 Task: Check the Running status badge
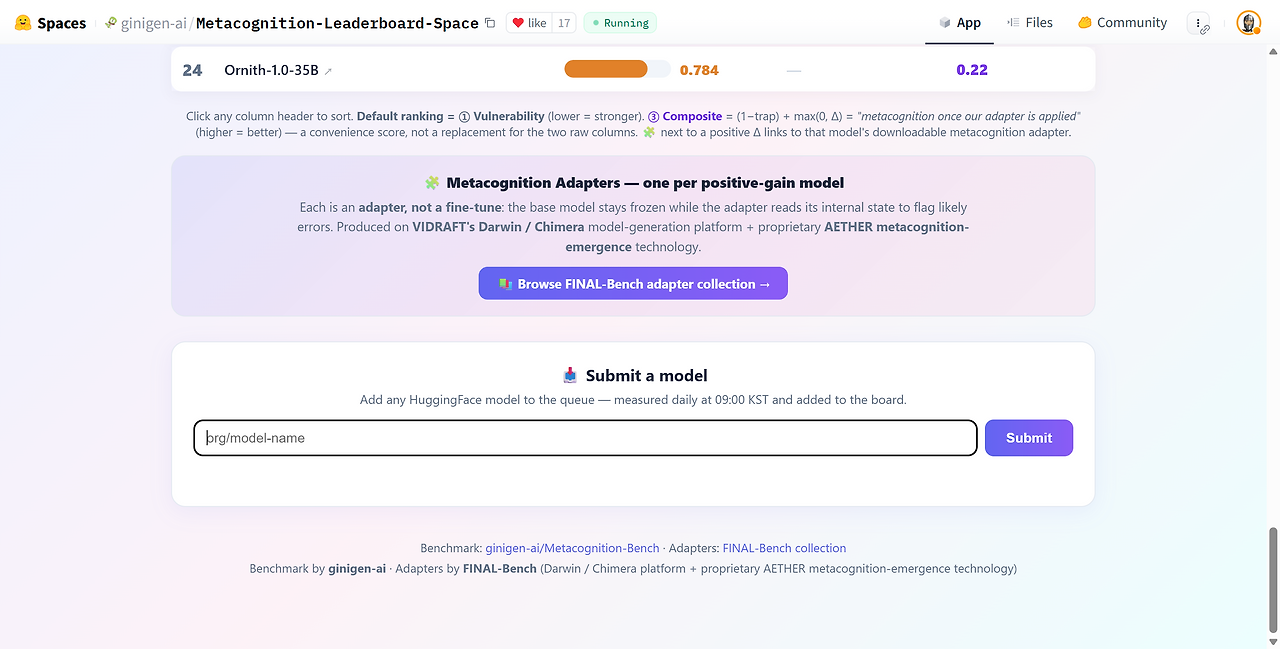coord(620,23)
